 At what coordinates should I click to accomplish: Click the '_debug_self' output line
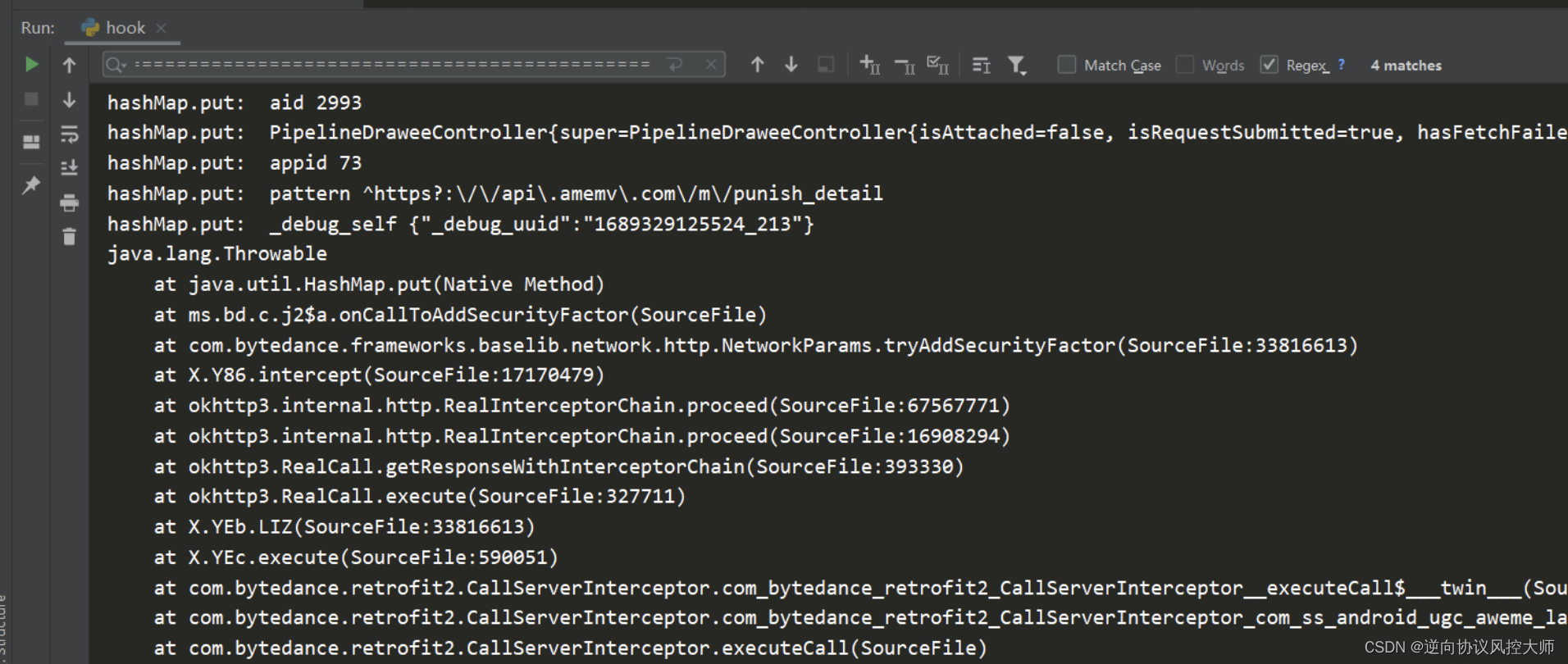[460, 224]
